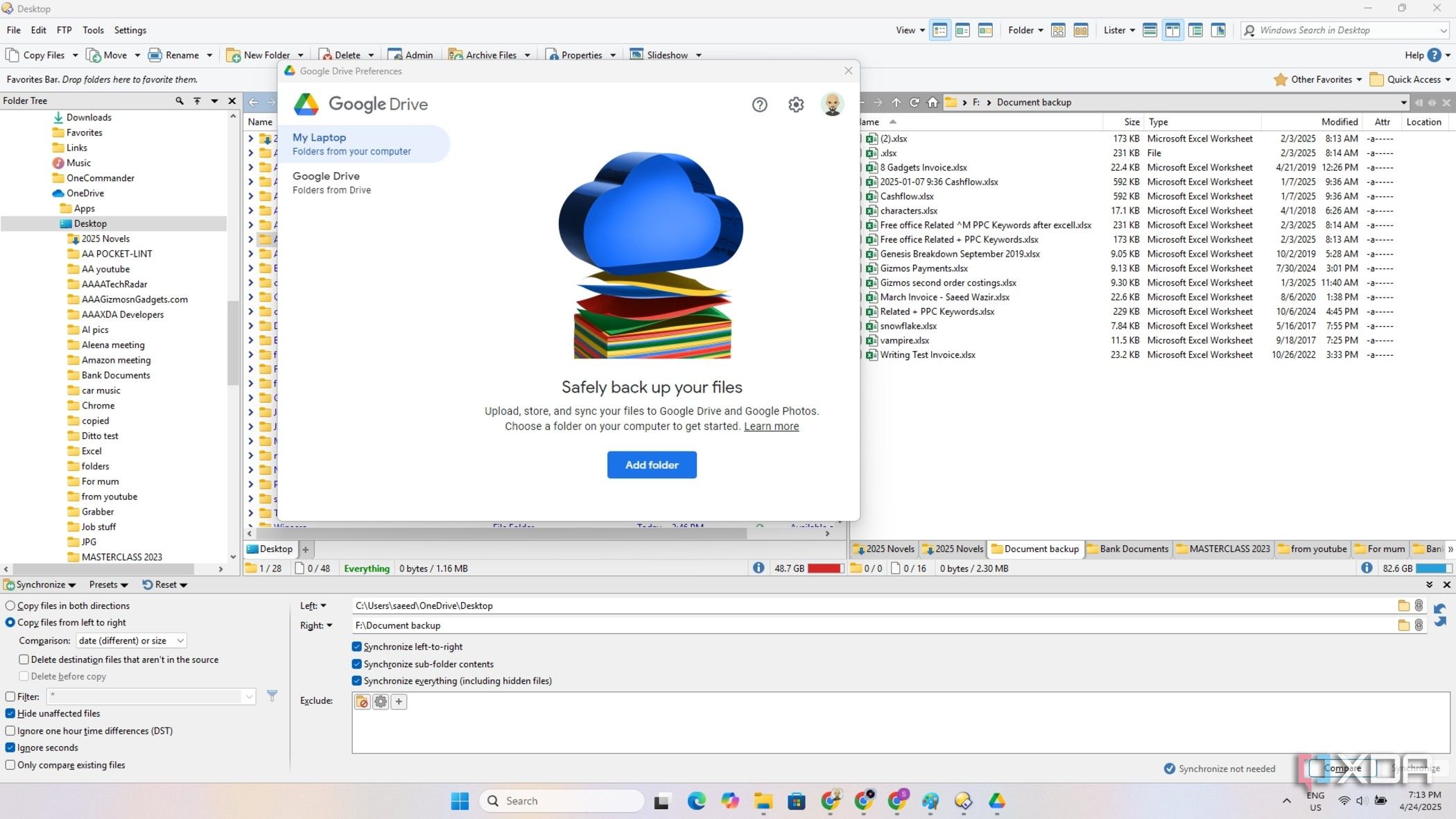Enable Only compare existing files

pyautogui.click(x=65, y=765)
